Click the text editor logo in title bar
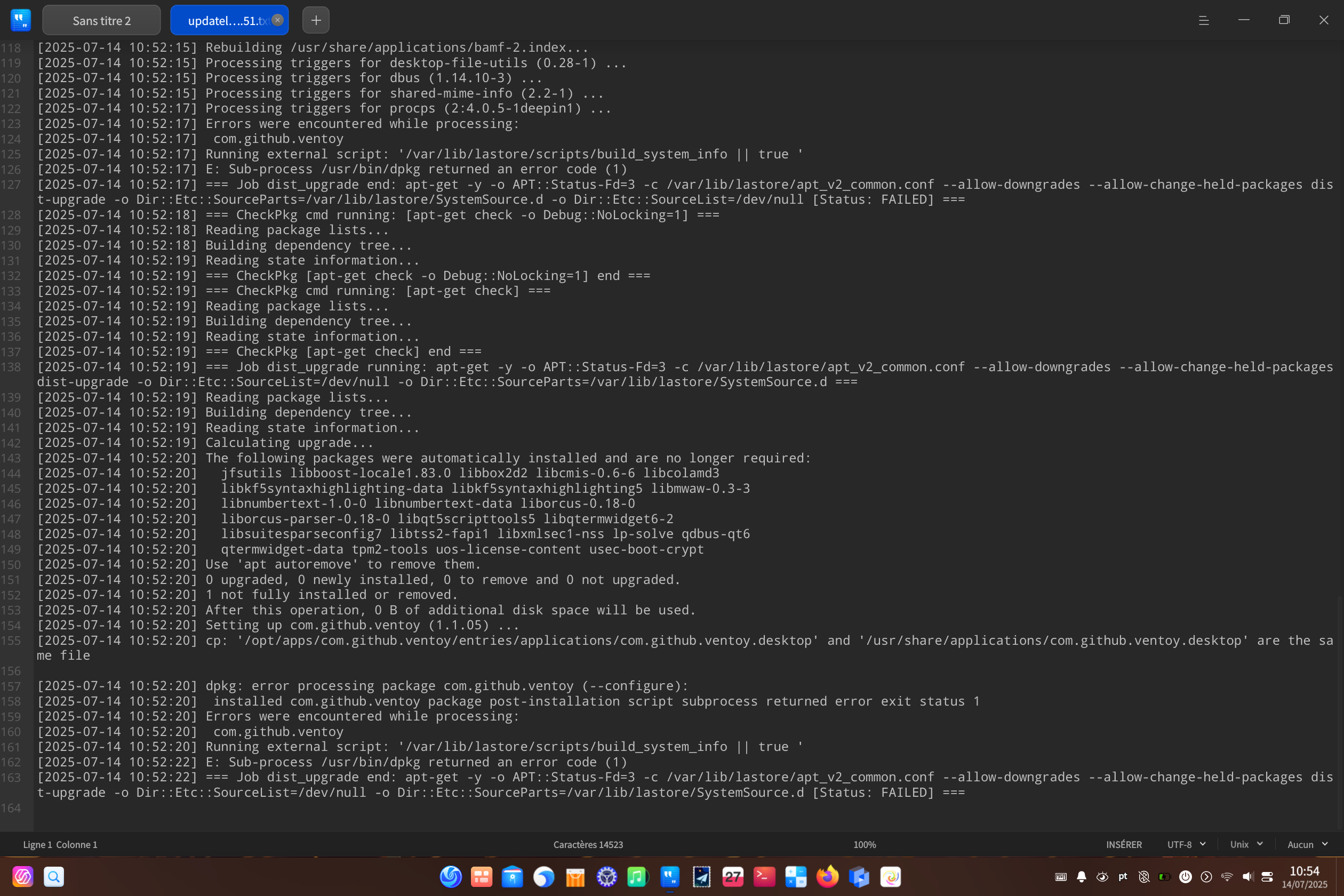The height and width of the screenshot is (896, 1344). tap(21, 21)
